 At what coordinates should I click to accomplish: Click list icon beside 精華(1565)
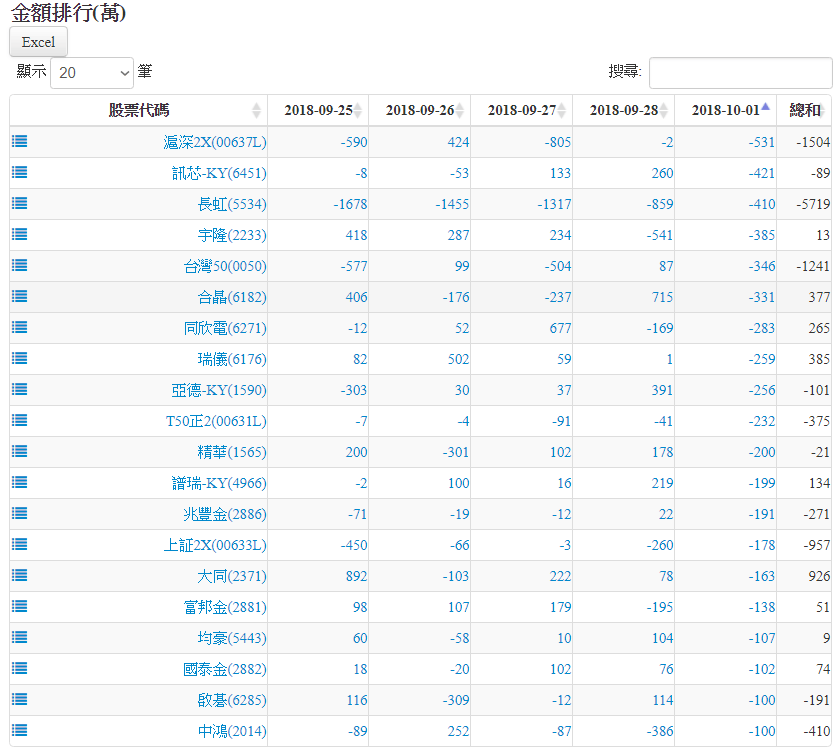(x=19, y=451)
